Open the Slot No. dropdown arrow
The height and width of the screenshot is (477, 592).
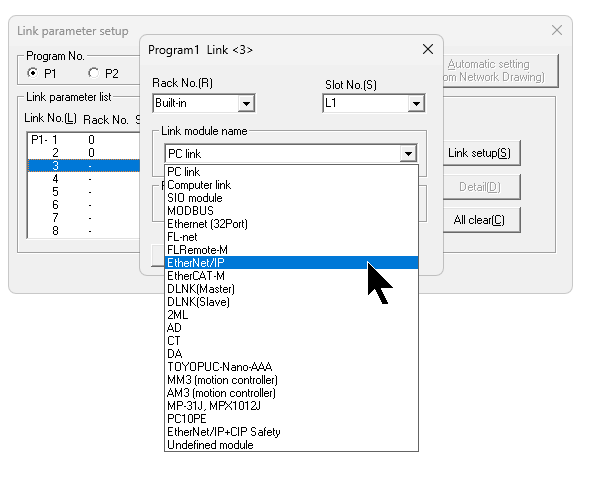[x=416, y=103]
